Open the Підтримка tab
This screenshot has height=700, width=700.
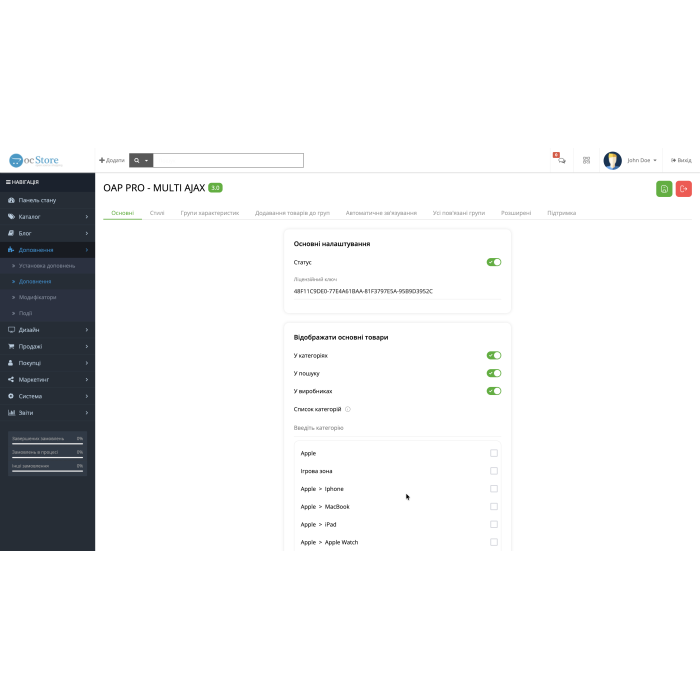pos(561,213)
